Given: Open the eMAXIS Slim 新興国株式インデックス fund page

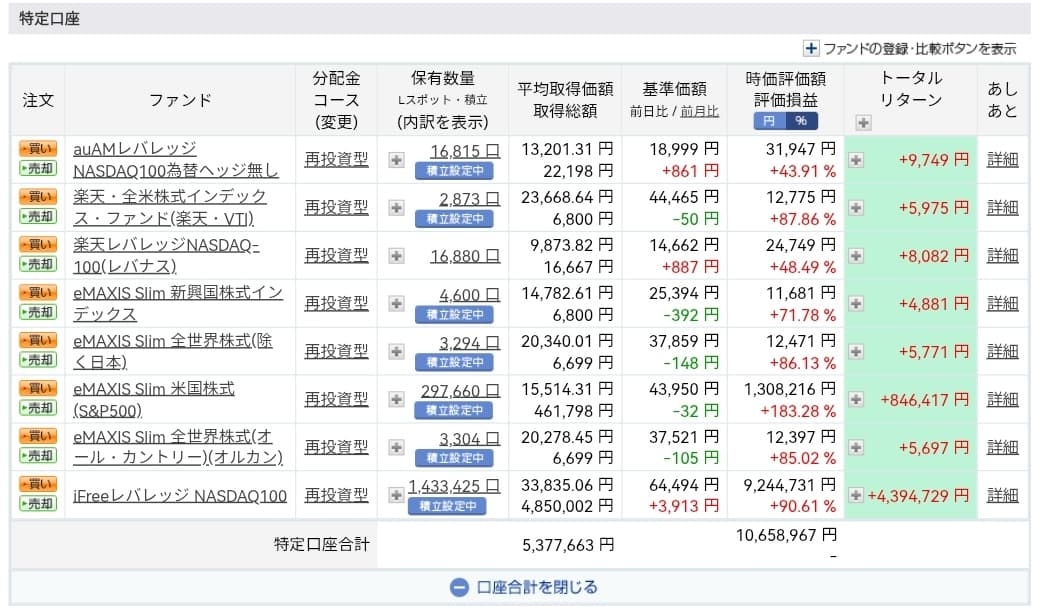Looking at the screenshot, I should 178,304.
